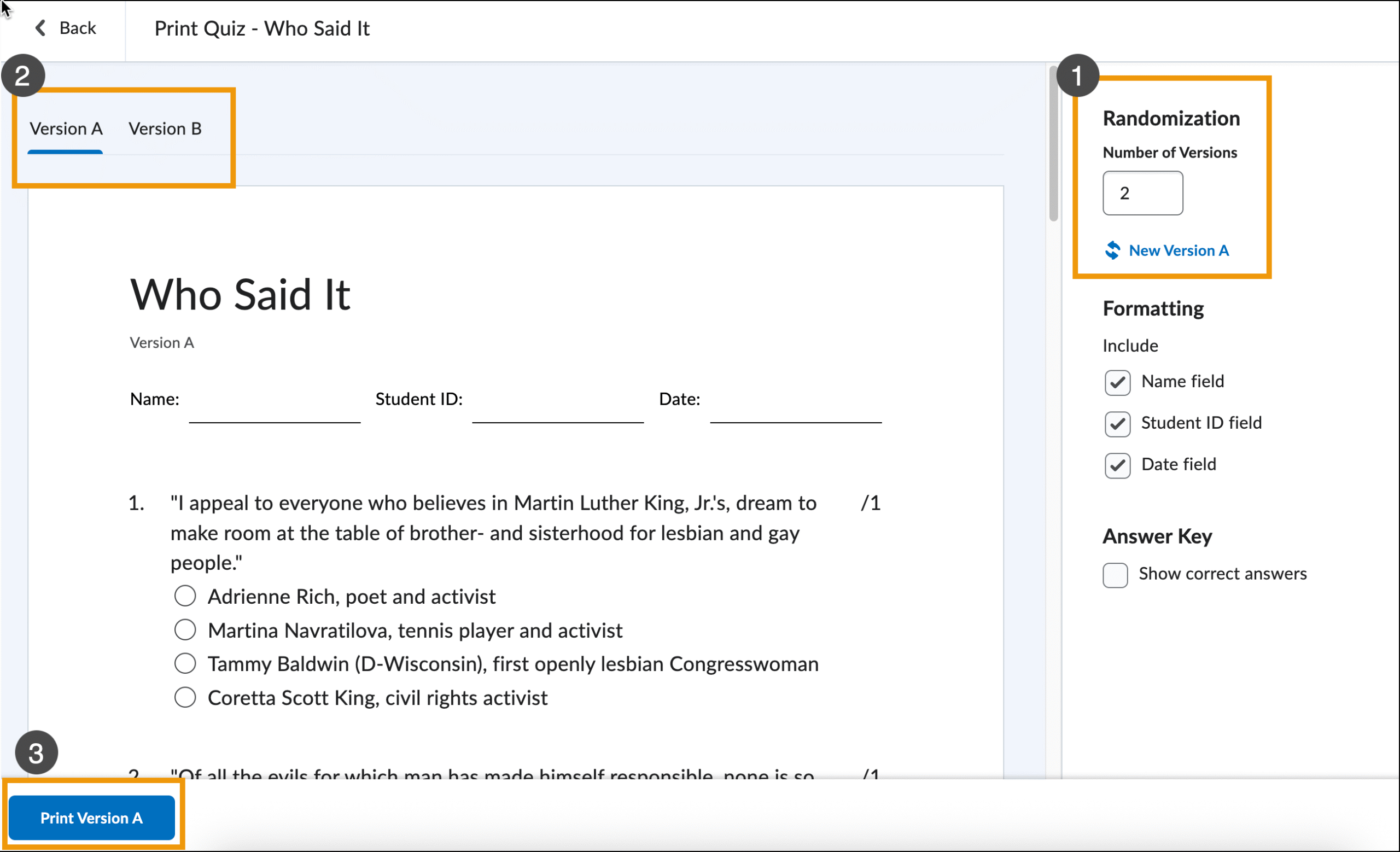Select Adrienne Rich answer radio button
1400x852 pixels.
click(185, 597)
